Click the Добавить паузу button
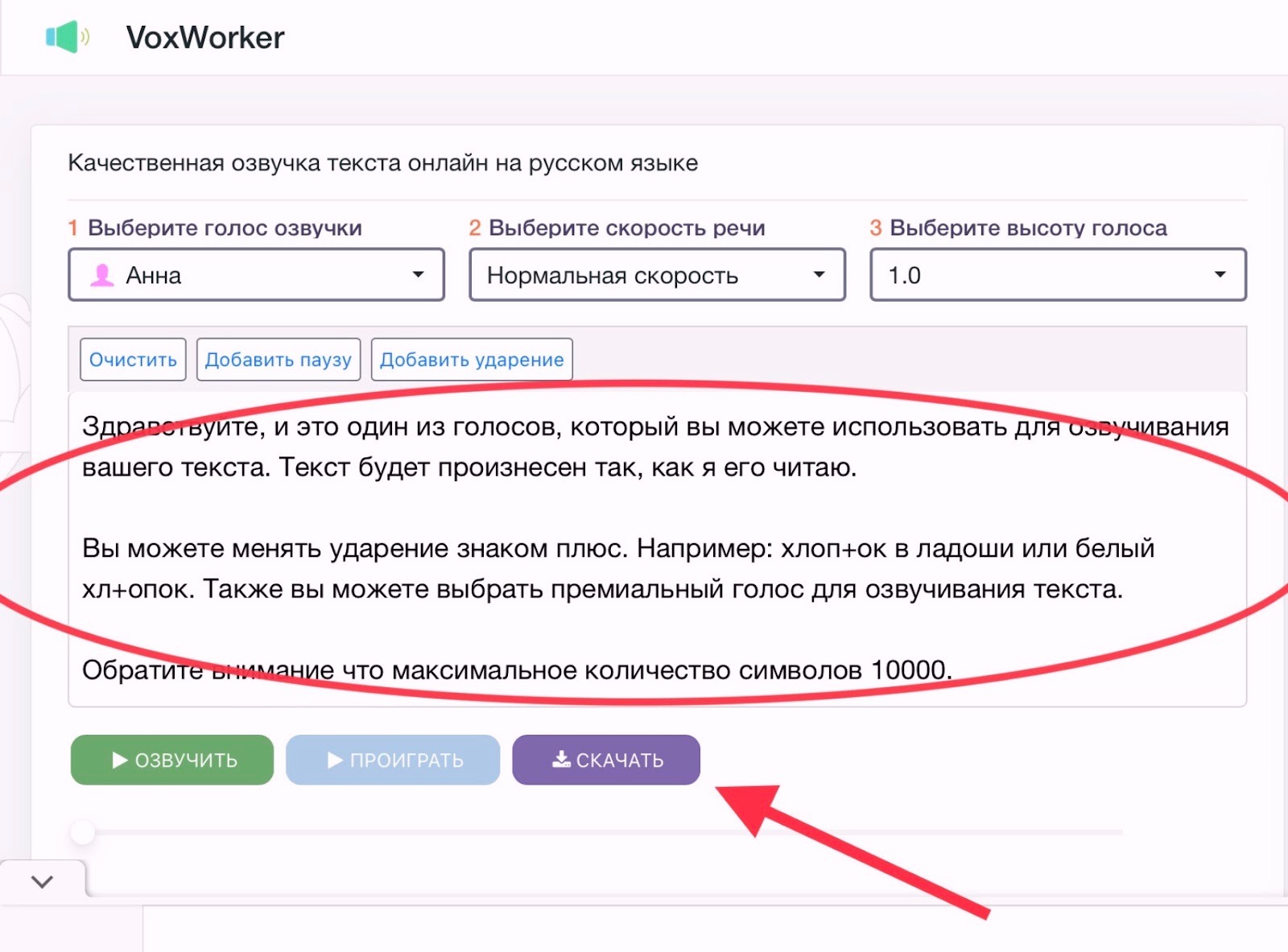This screenshot has height=952, width=1288. click(x=279, y=360)
